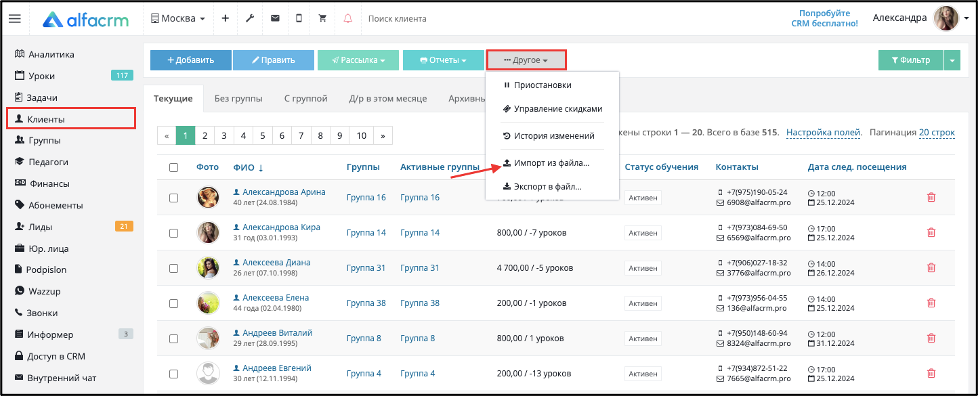Expand the arrow next to Фильтр
This screenshot has width=979, height=397.
coord(952,61)
